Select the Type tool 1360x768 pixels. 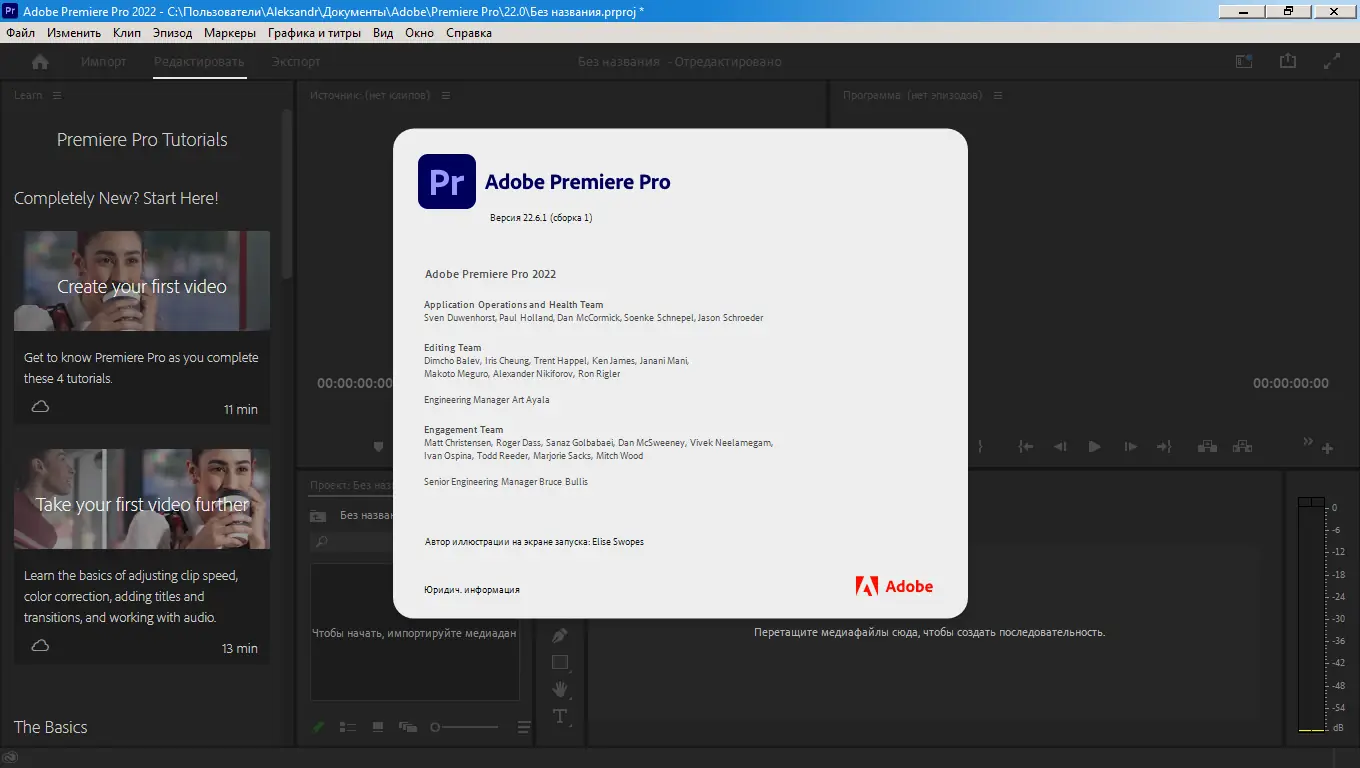click(x=560, y=716)
